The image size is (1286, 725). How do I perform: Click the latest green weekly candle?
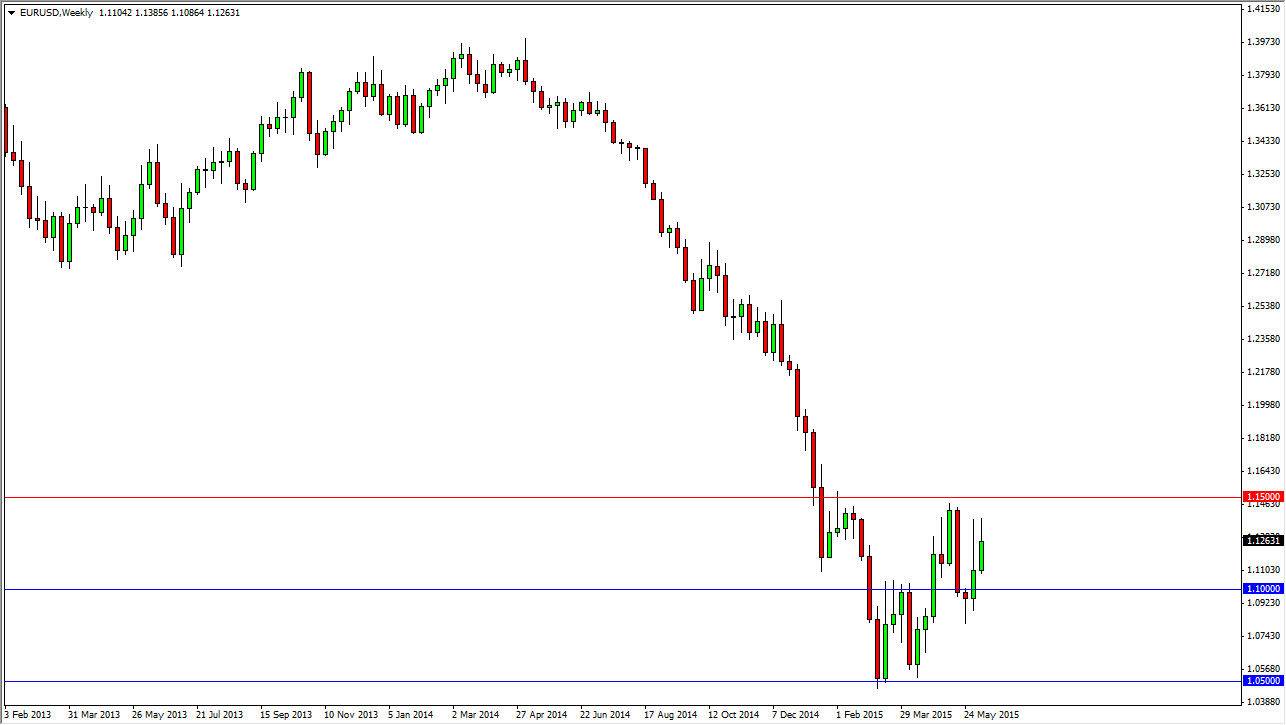(x=982, y=556)
